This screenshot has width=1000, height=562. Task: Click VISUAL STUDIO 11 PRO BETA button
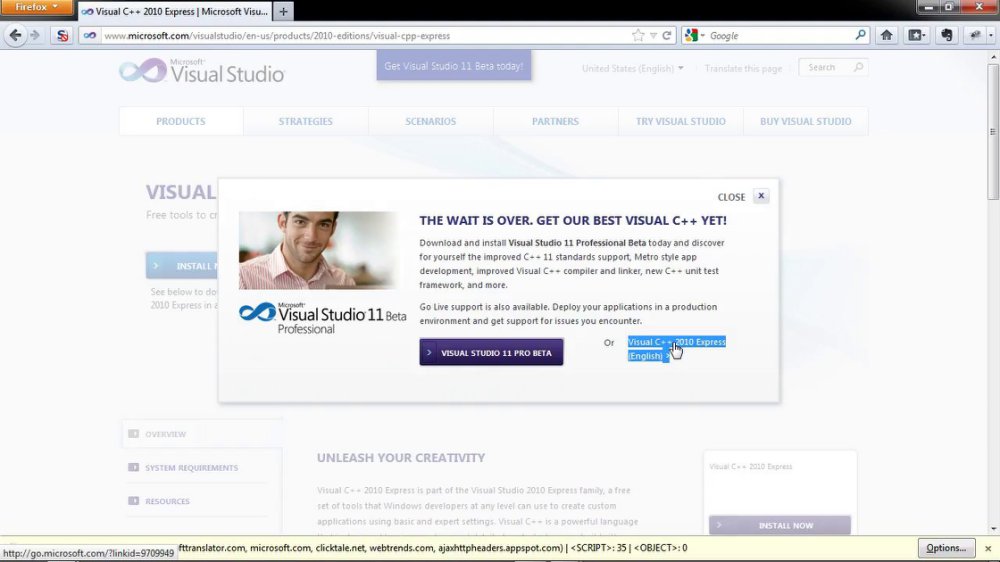[491, 352]
